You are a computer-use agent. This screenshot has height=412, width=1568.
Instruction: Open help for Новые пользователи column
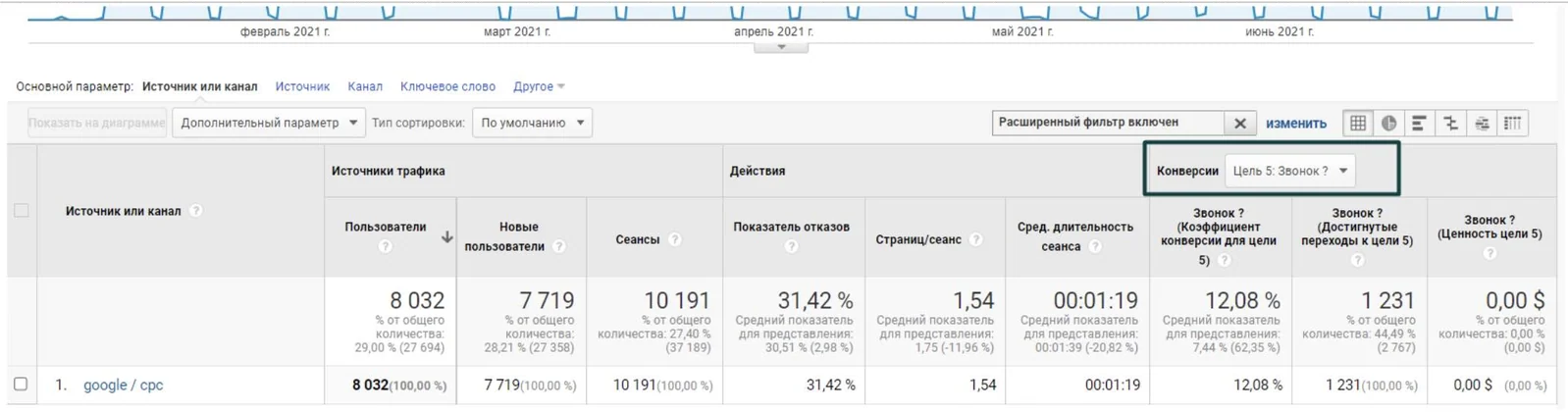(558, 246)
